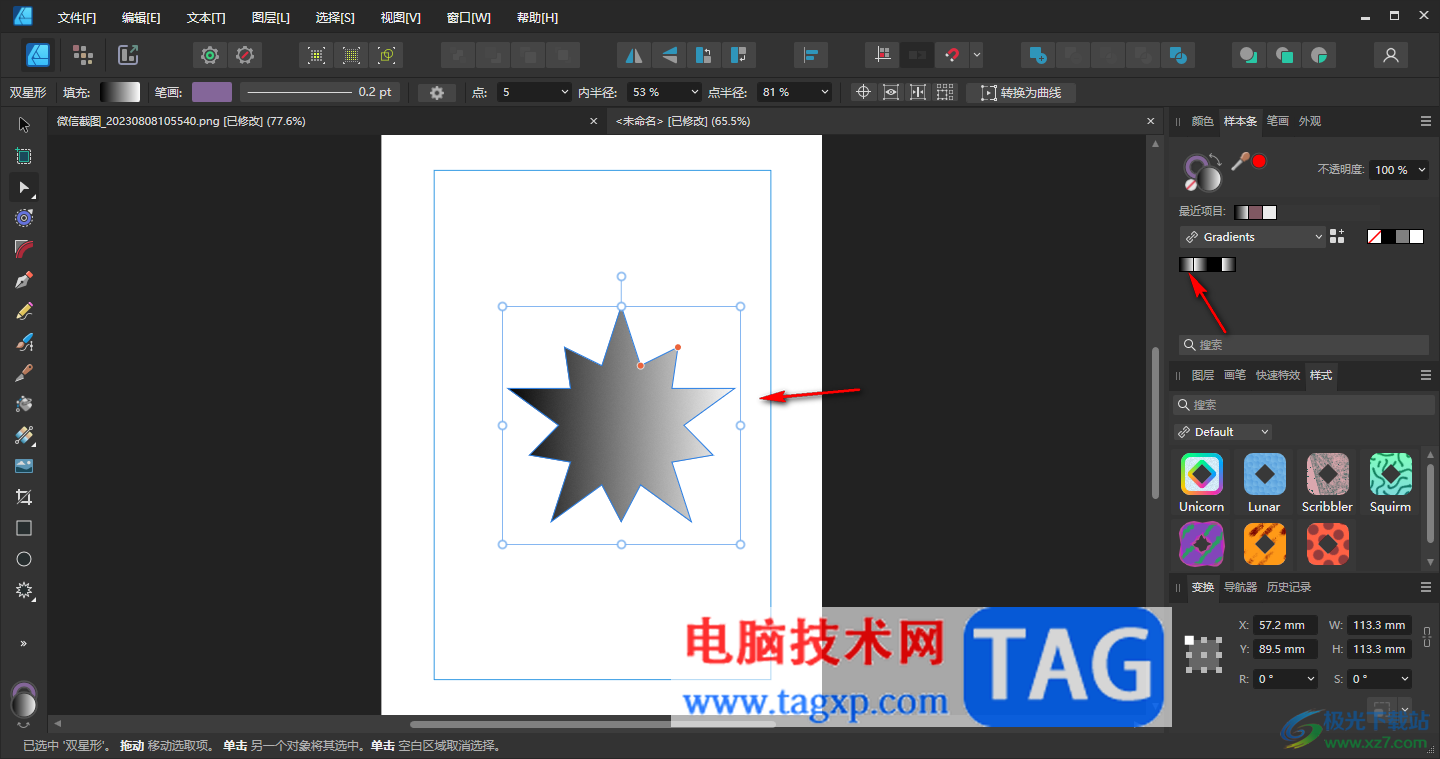Add current fill to palette
Image resolution: width=1440 pixels, height=759 pixels.
(x=1337, y=237)
